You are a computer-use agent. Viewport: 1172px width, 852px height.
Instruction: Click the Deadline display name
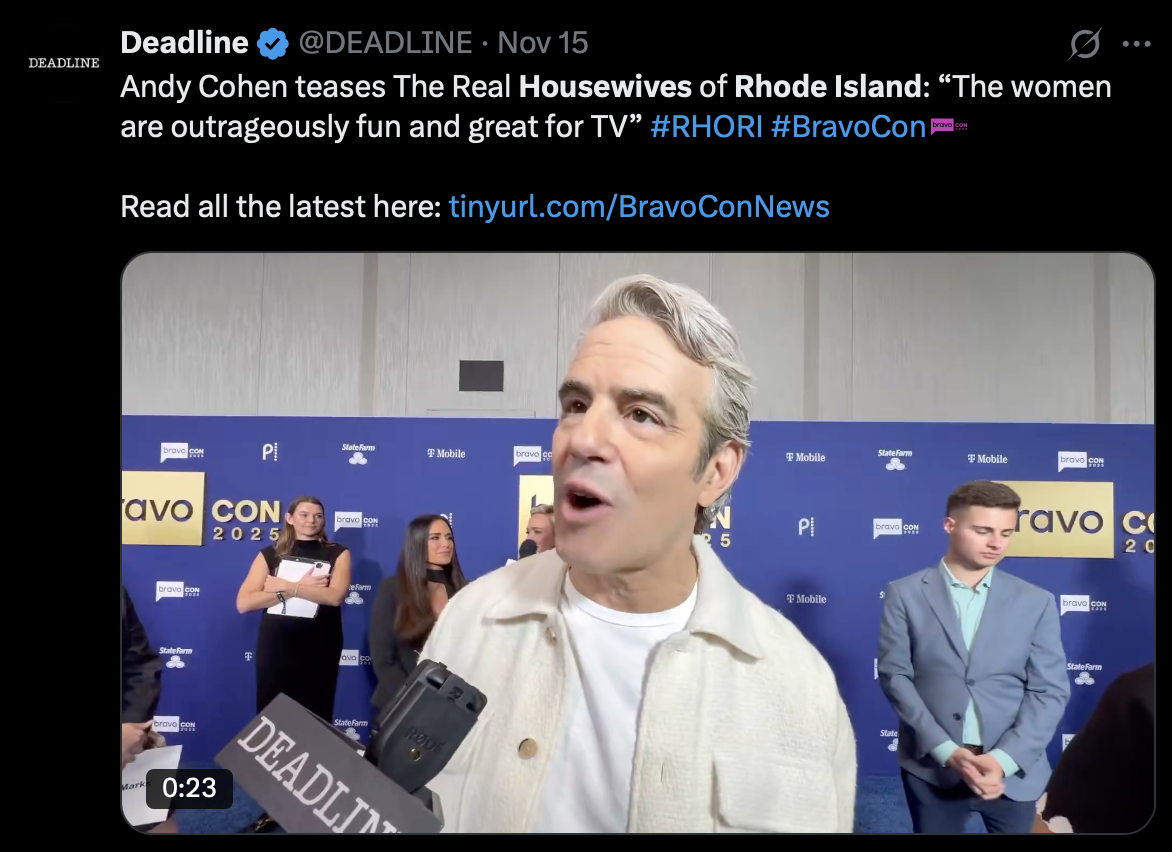[x=185, y=43]
